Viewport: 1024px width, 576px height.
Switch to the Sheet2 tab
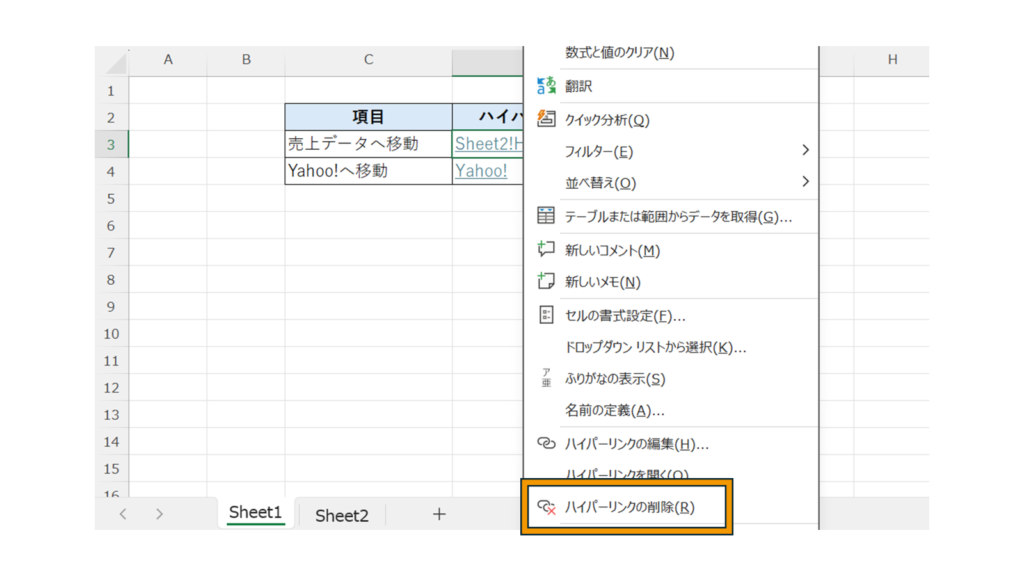point(342,515)
